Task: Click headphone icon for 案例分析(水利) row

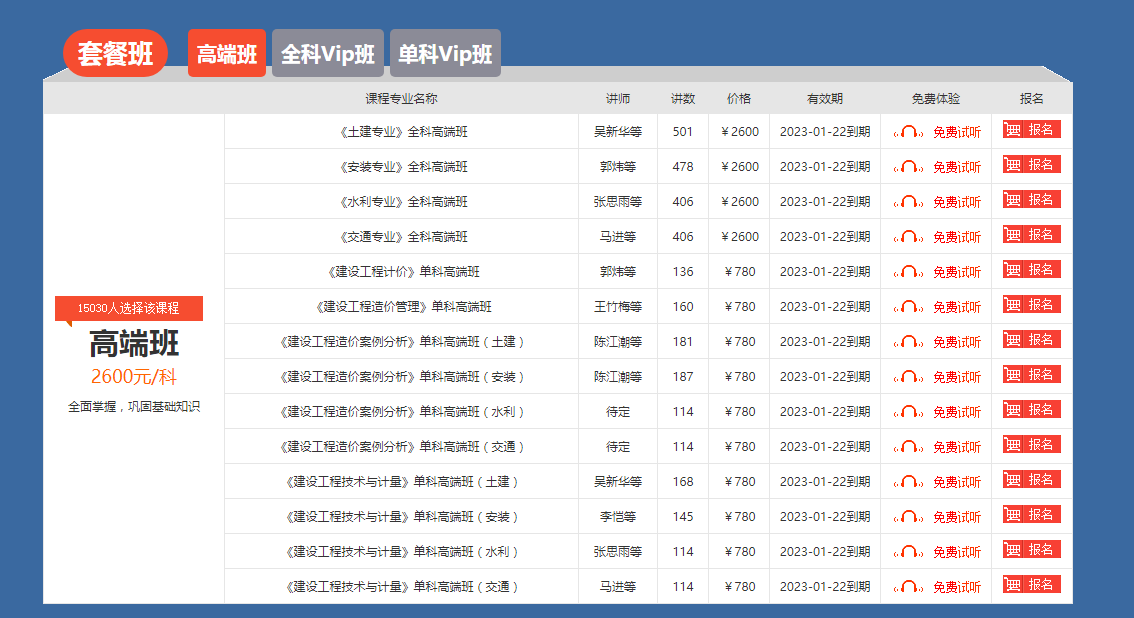Action: tap(908, 412)
